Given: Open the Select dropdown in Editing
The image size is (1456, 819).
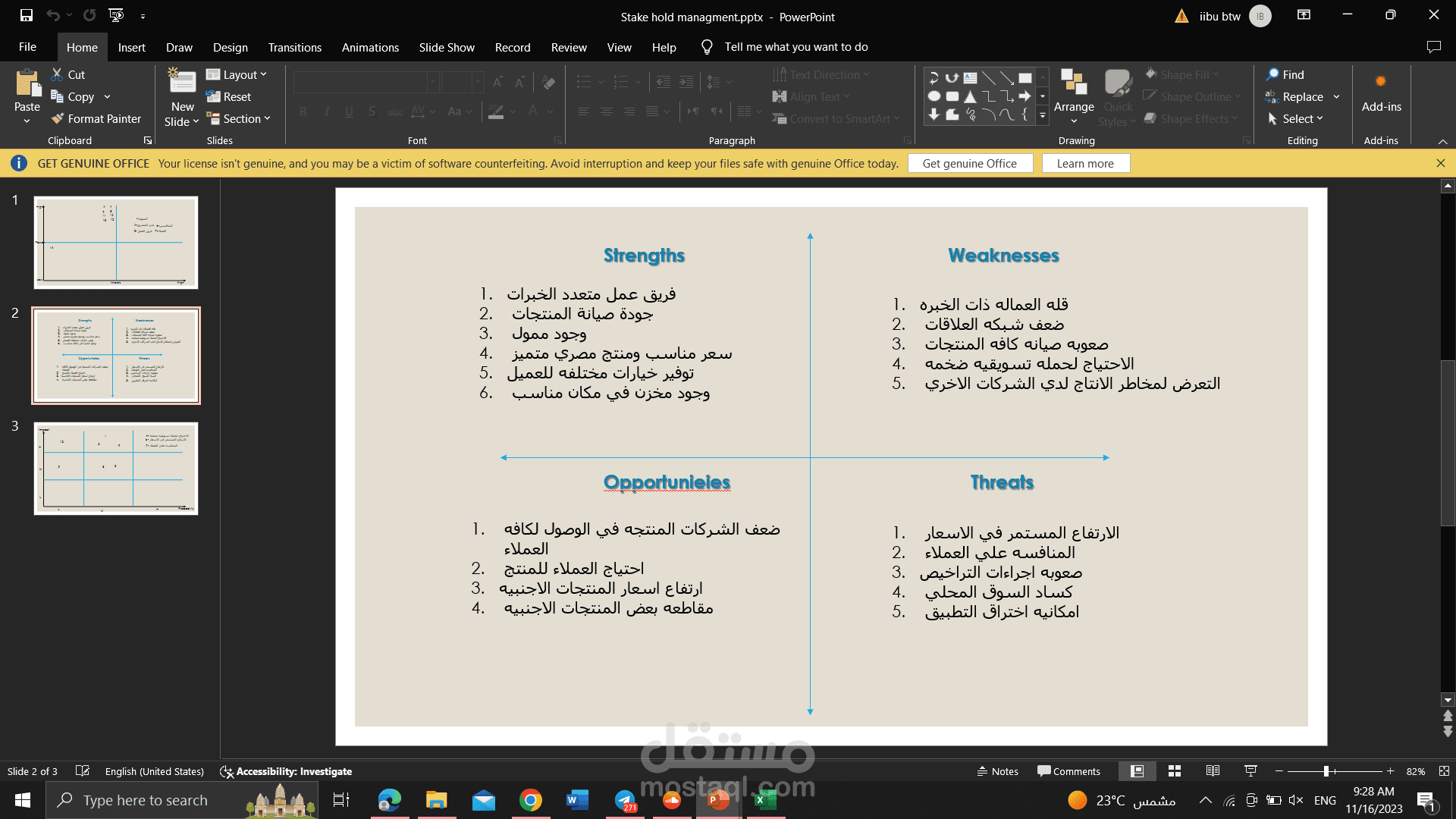Looking at the screenshot, I should tap(1296, 119).
